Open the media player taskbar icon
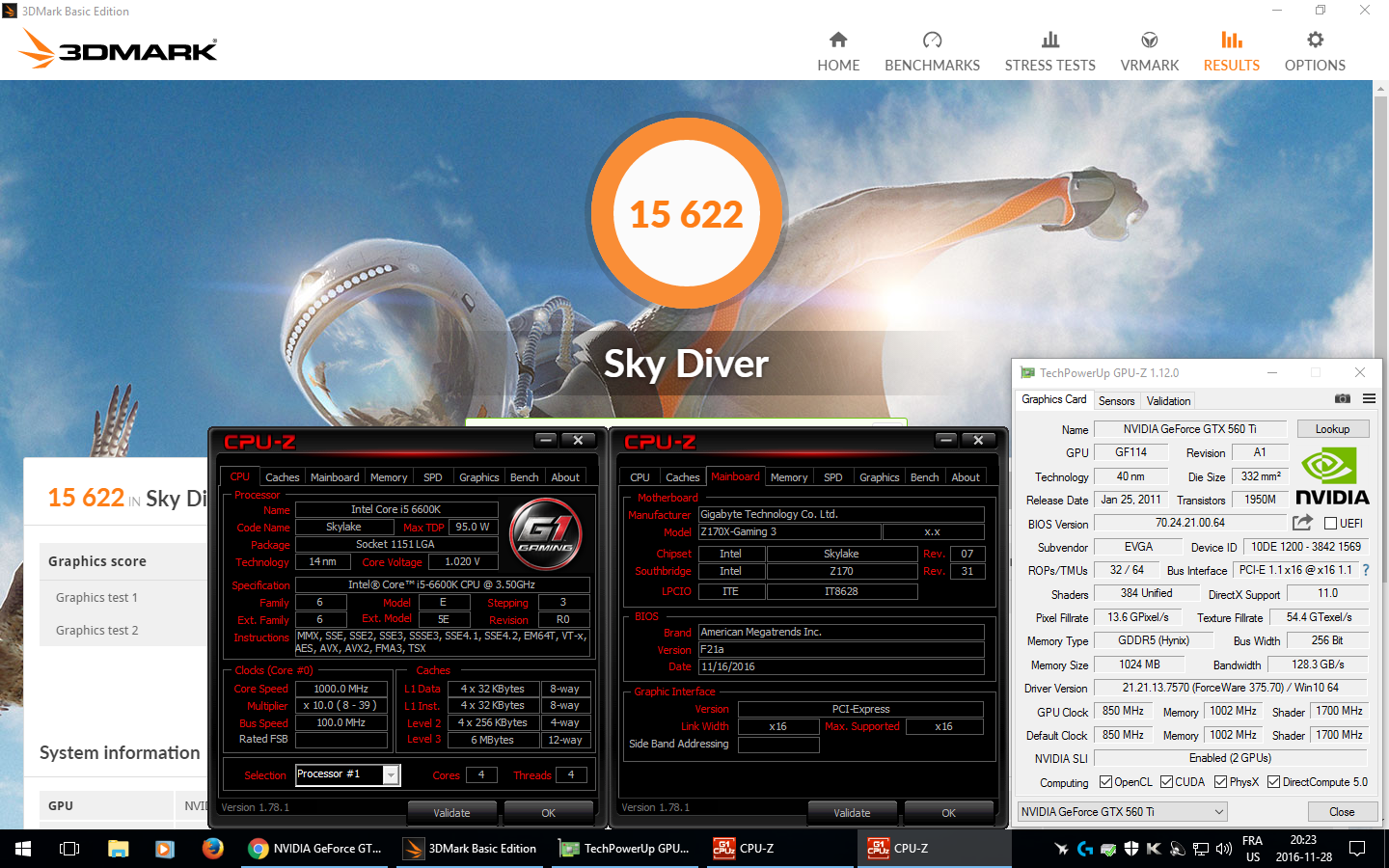The height and width of the screenshot is (868, 1389). [165, 849]
